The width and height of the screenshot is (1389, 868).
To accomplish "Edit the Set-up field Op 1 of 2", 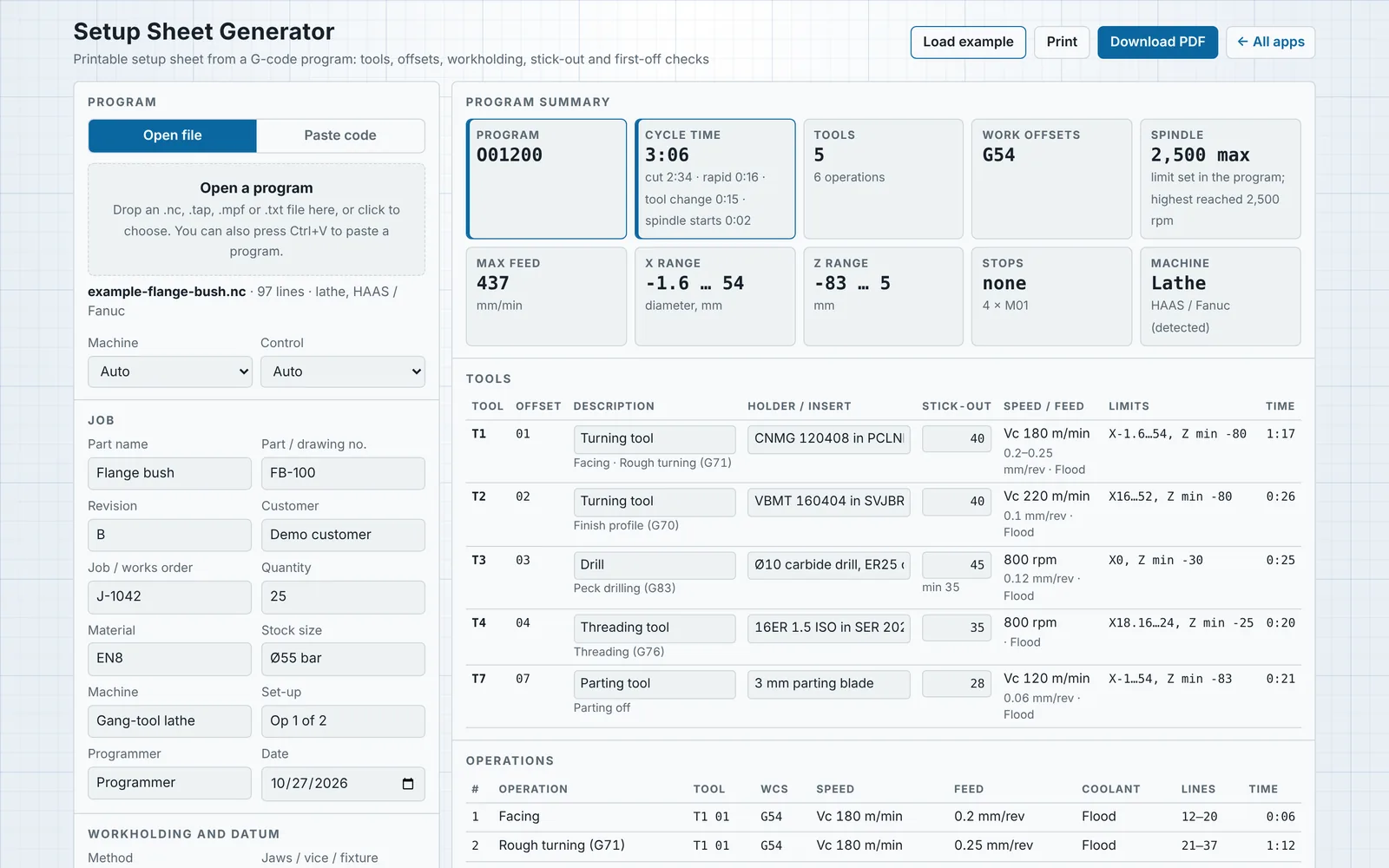I will coord(343,720).
